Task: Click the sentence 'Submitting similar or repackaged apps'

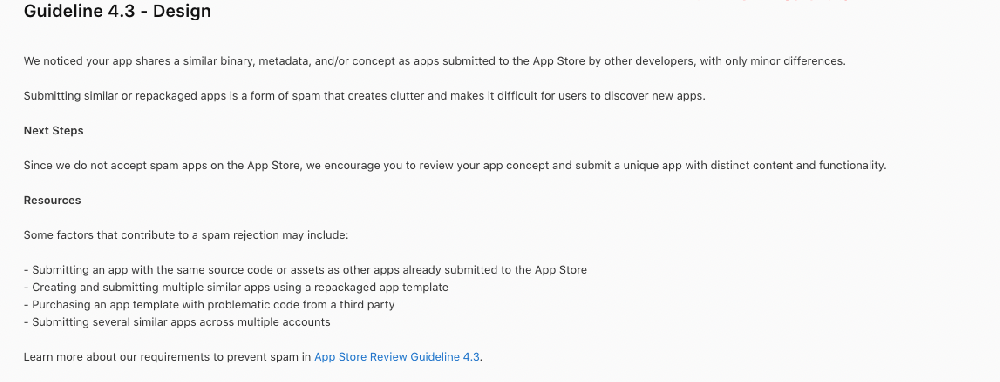Action: (364, 96)
